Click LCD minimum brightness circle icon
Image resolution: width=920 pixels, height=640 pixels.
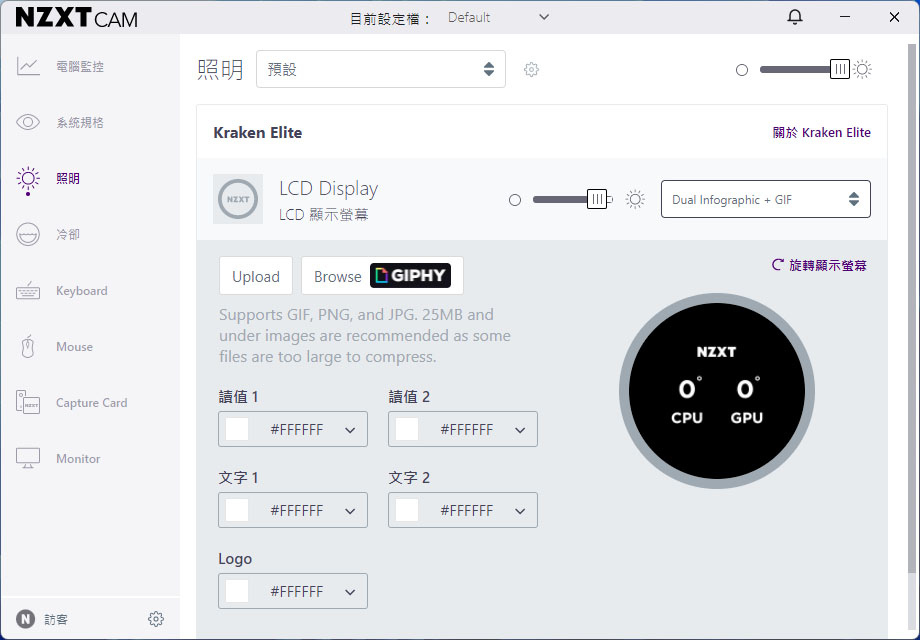(515, 200)
